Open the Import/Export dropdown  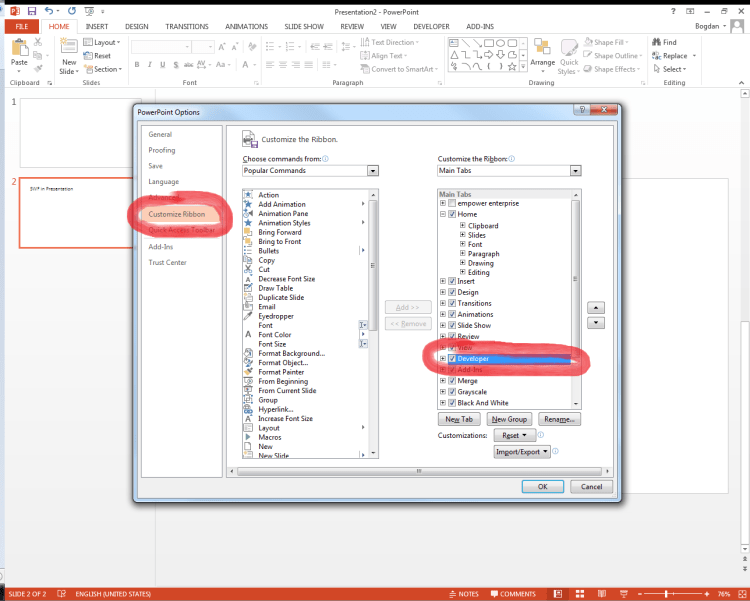[x=522, y=452]
